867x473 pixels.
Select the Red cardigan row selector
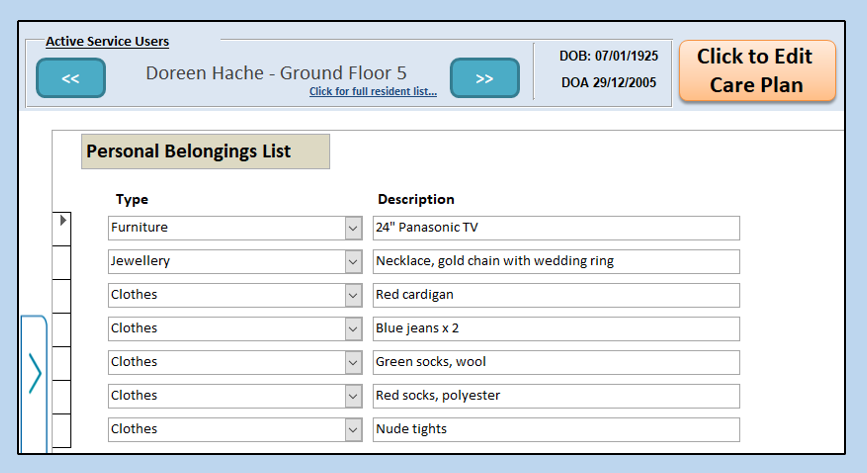[x=62, y=295]
